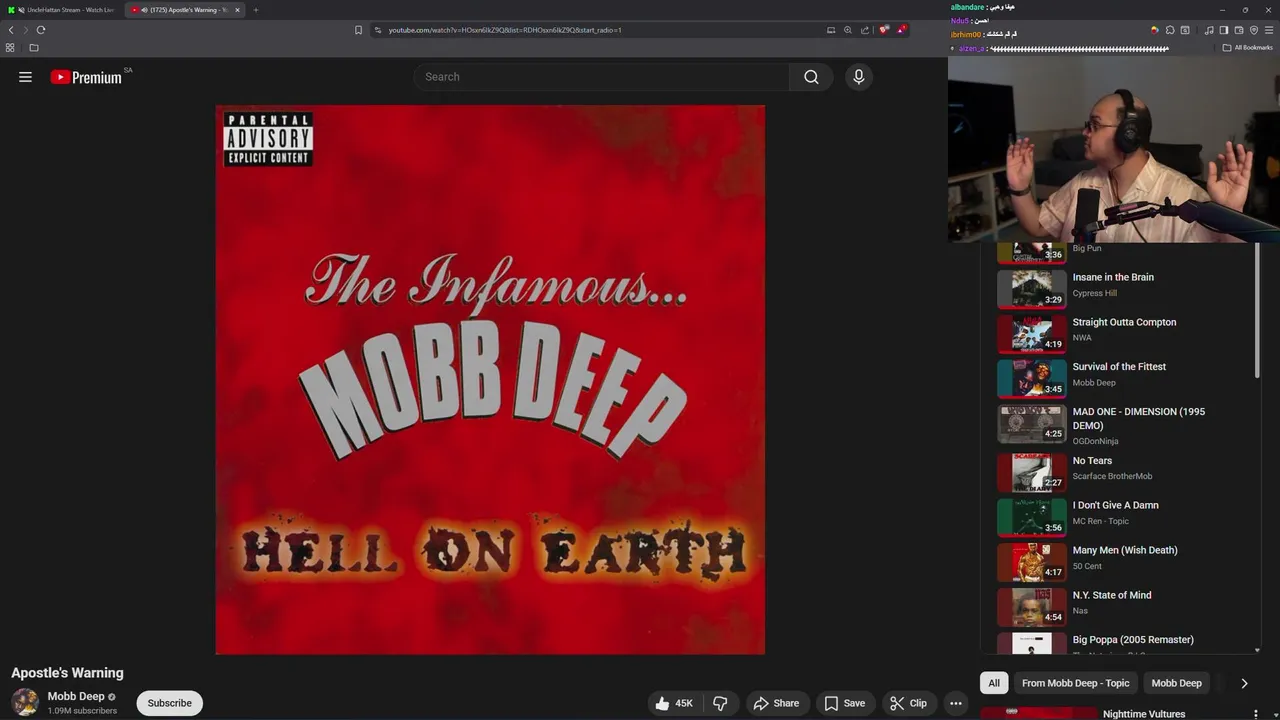Like the video with thumbs-up 45K
1280x720 pixels.
coord(674,703)
